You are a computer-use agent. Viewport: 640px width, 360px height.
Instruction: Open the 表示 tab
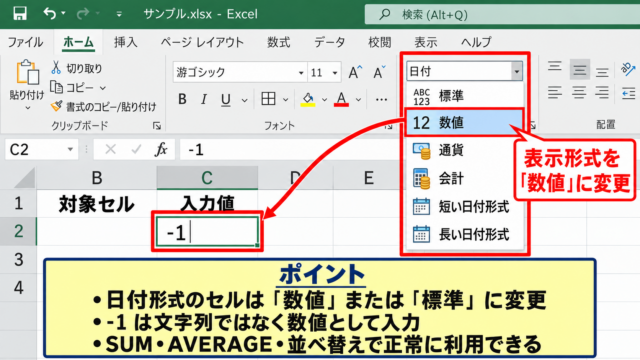click(426, 42)
